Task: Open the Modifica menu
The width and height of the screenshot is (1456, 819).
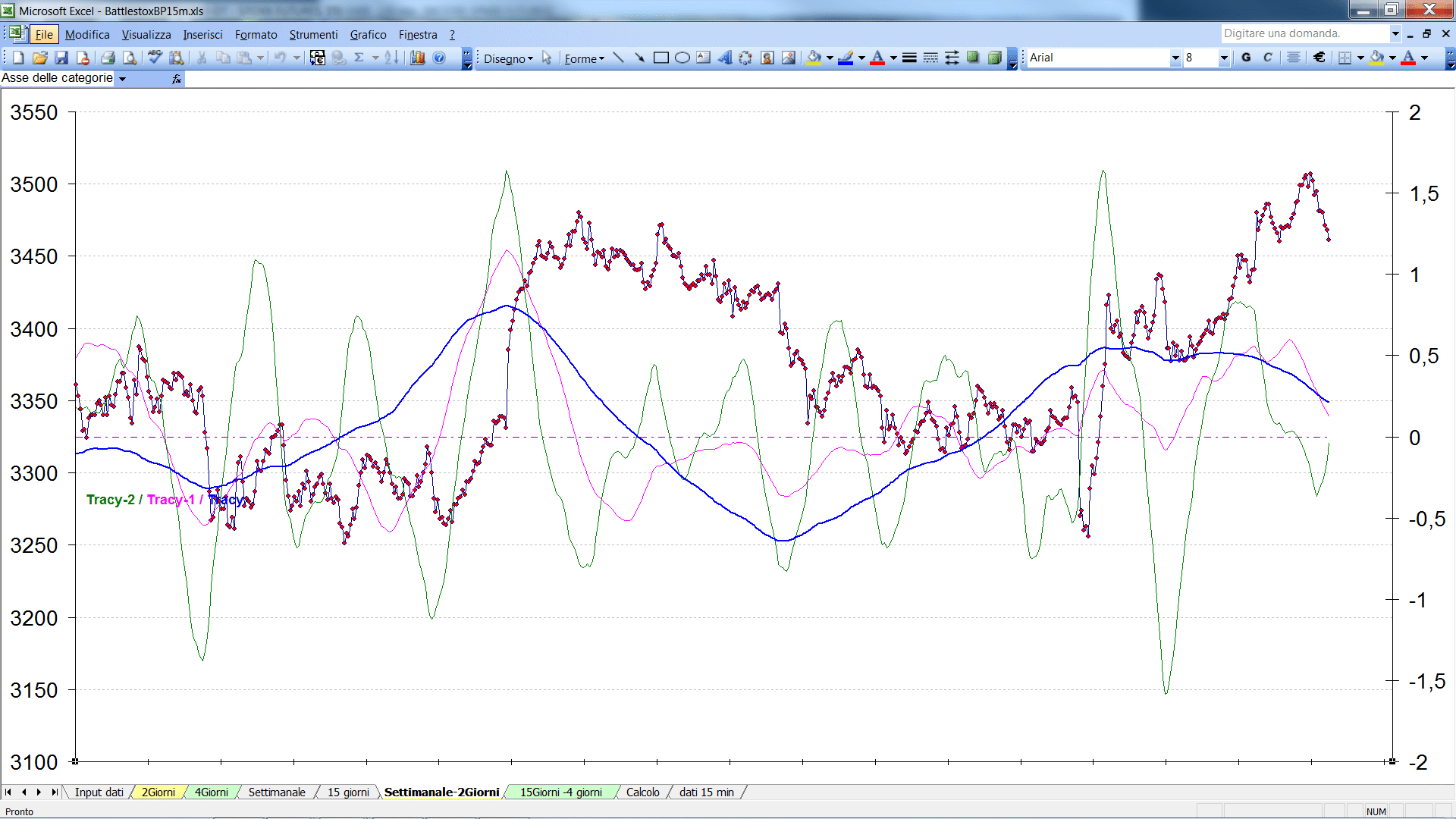Action: 87,35
